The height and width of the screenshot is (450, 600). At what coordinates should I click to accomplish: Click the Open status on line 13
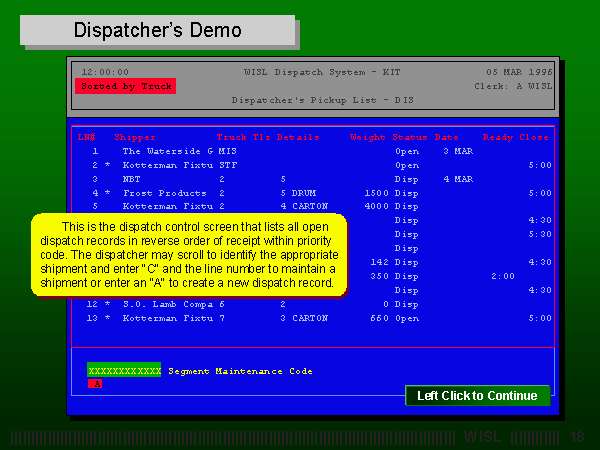point(407,318)
